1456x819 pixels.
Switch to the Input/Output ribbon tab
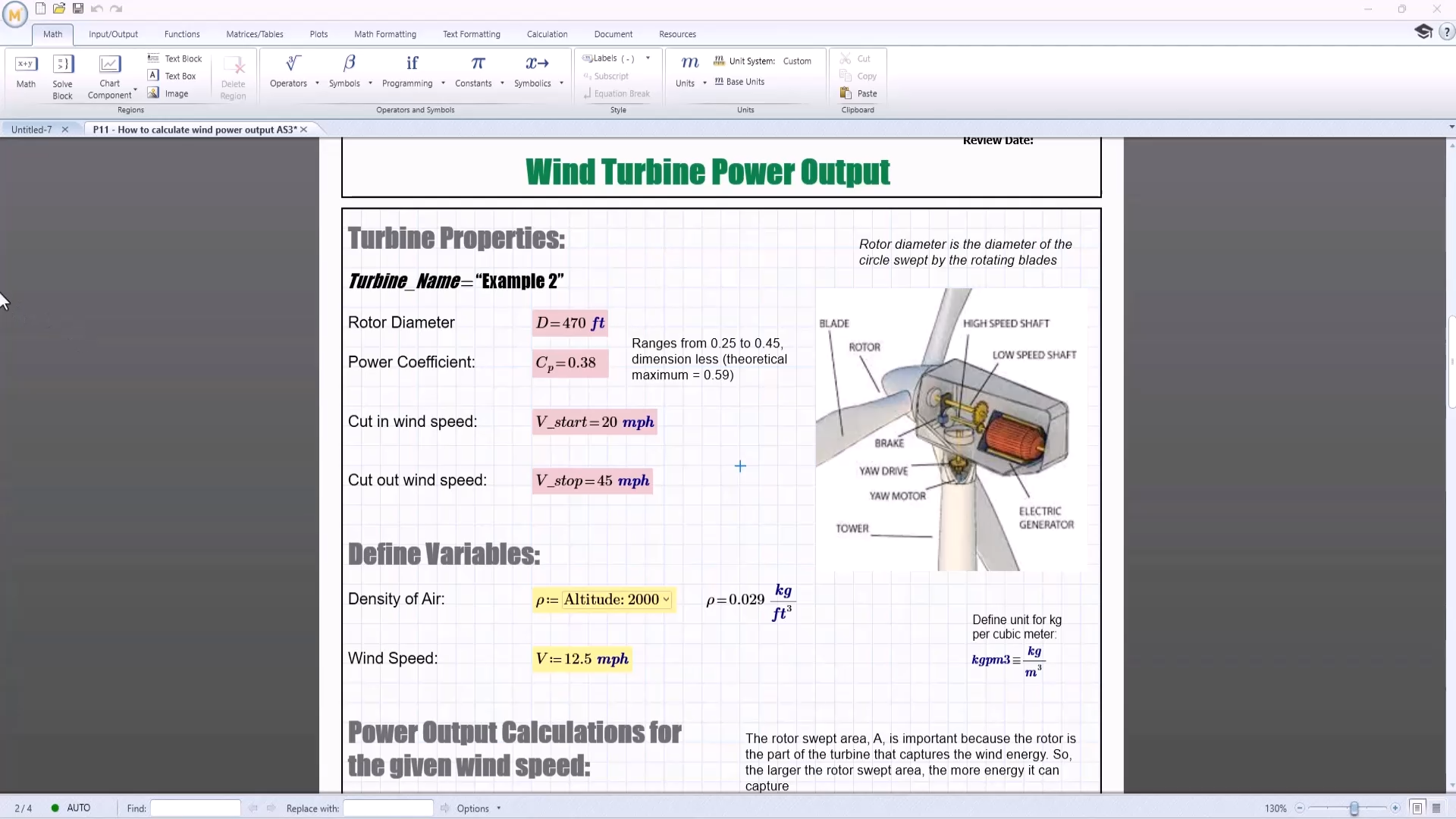click(113, 34)
